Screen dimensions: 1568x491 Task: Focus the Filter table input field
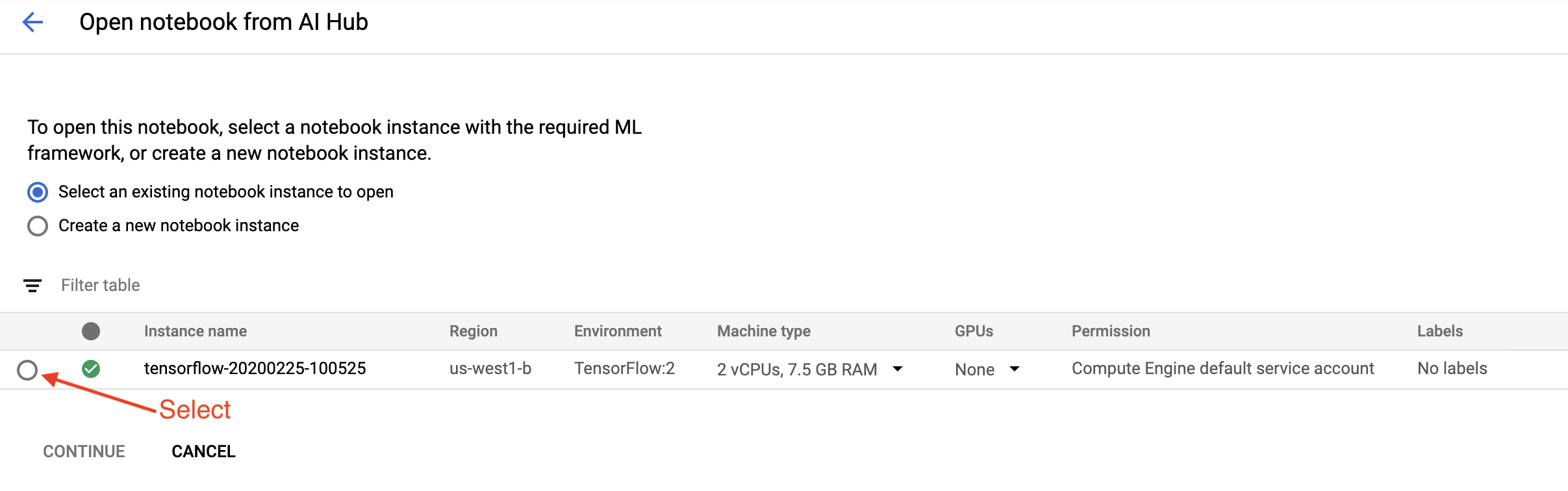[260, 285]
